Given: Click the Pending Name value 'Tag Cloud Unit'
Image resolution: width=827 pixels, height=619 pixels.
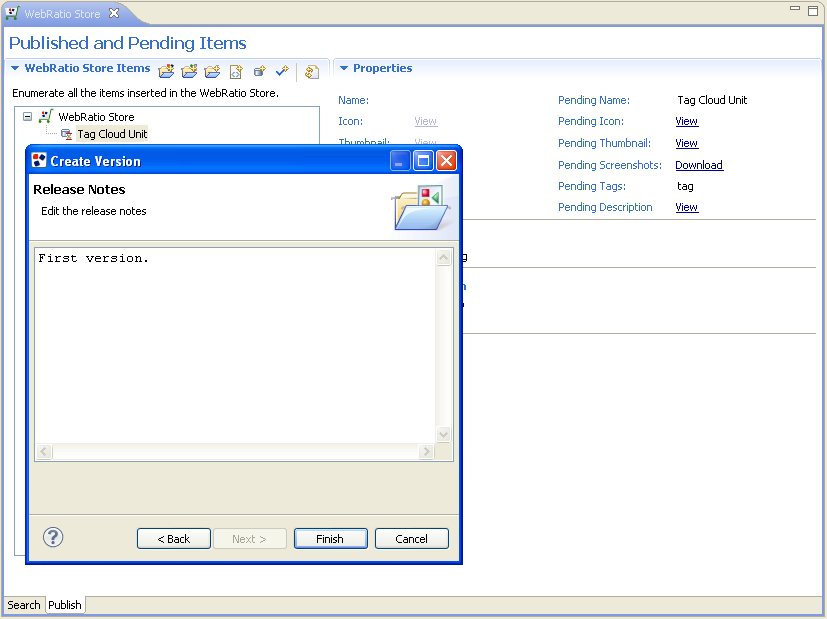Looking at the screenshot, I should pyautogui.click(x=712, y=100).
